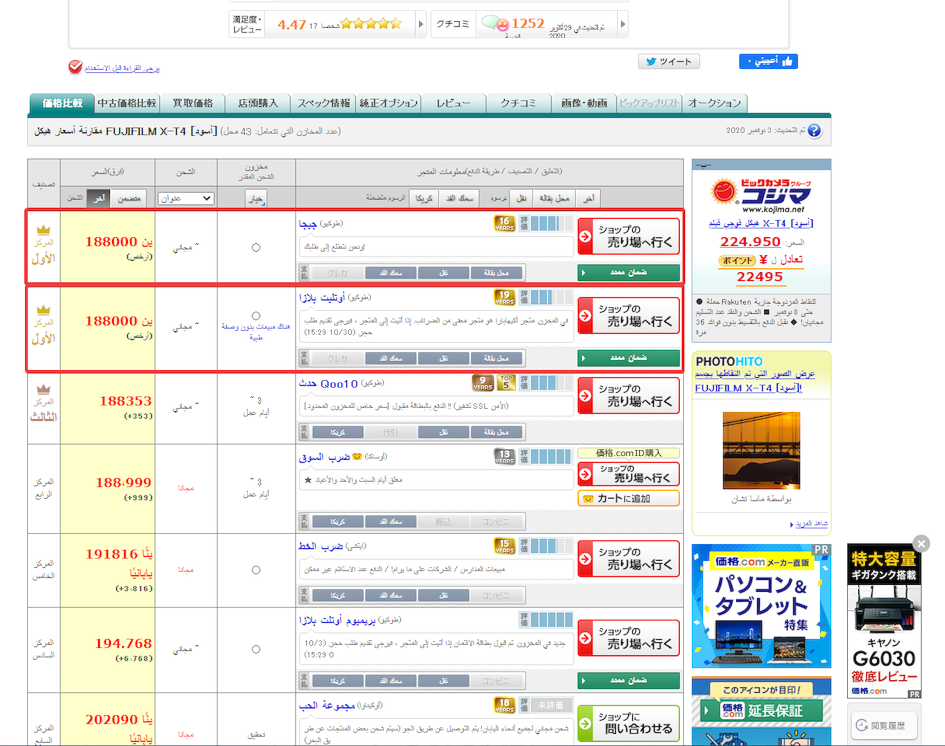Click the blue Facebook like button
945x746 pixels.
768,61
